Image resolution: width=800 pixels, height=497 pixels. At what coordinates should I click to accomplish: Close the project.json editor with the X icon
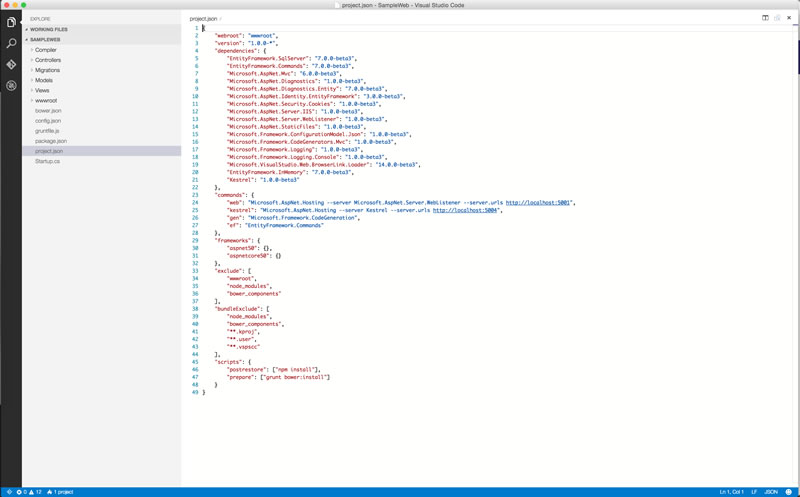[789, 18]
